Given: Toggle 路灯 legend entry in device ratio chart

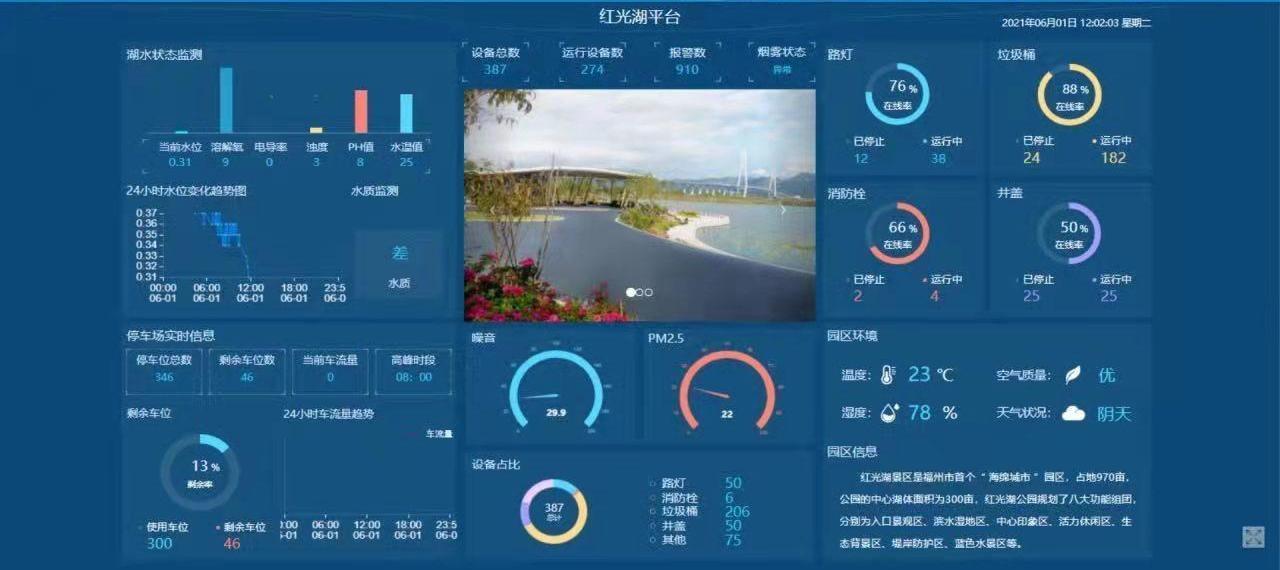Looking at the screenshot, I should [673, 483].
